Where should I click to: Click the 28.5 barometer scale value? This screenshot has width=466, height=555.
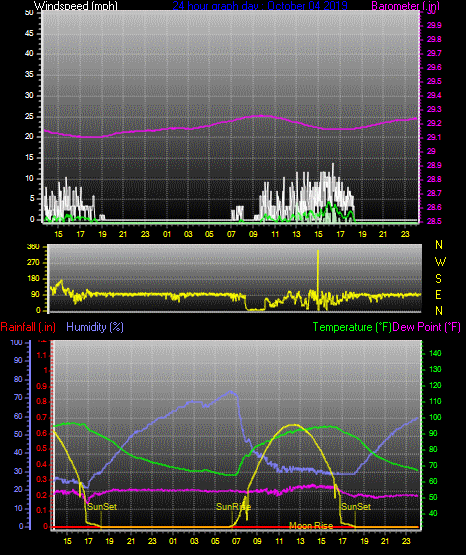(434, 221)
